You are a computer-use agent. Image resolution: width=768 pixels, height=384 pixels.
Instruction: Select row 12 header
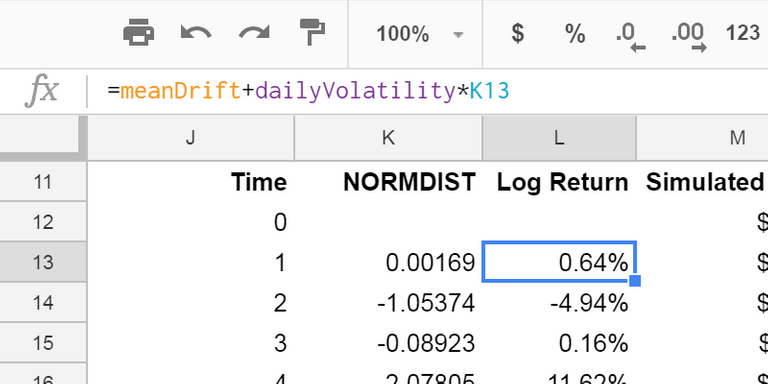[43, 222]
